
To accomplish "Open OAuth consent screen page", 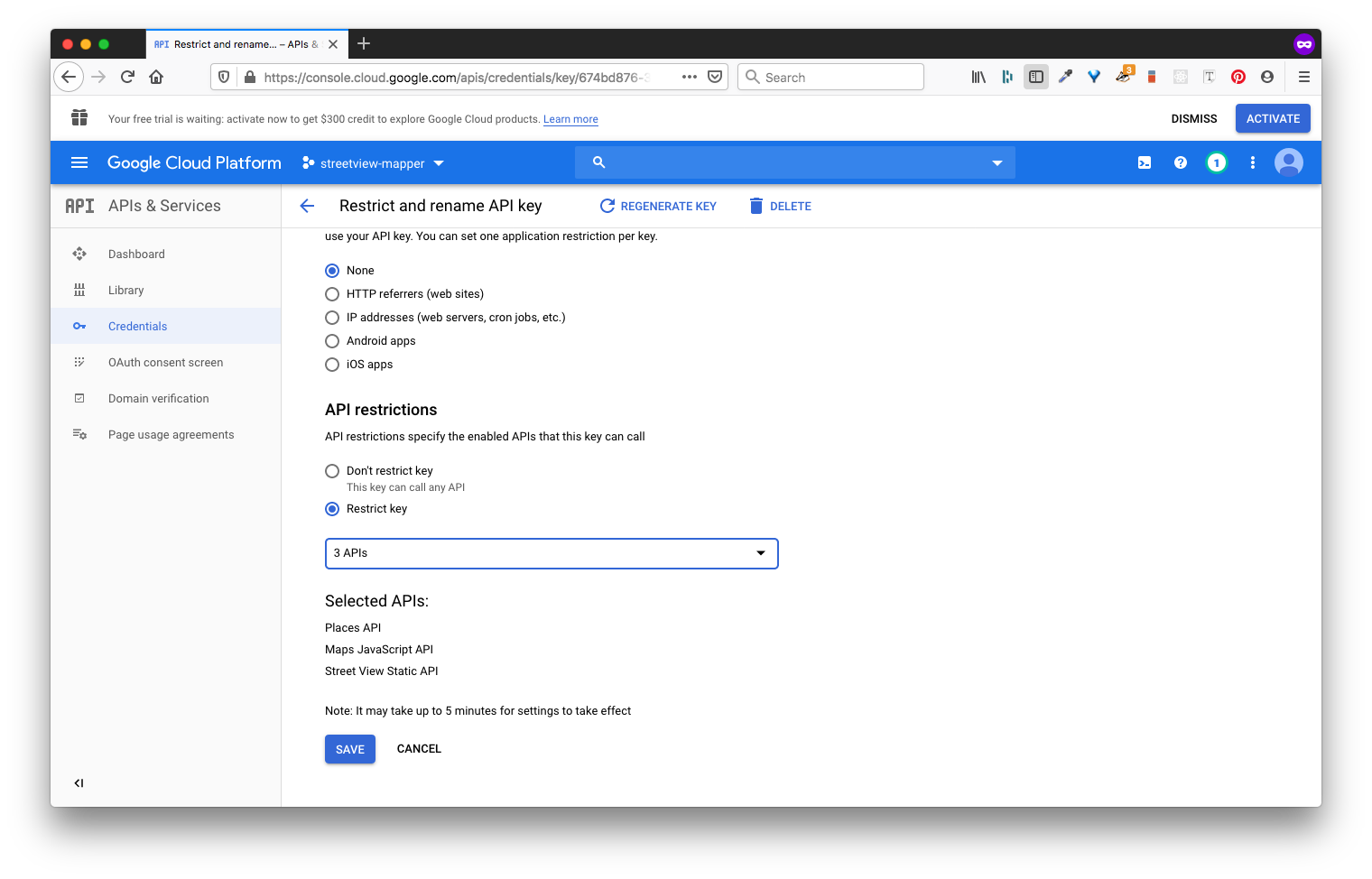I will coord(165,363).
